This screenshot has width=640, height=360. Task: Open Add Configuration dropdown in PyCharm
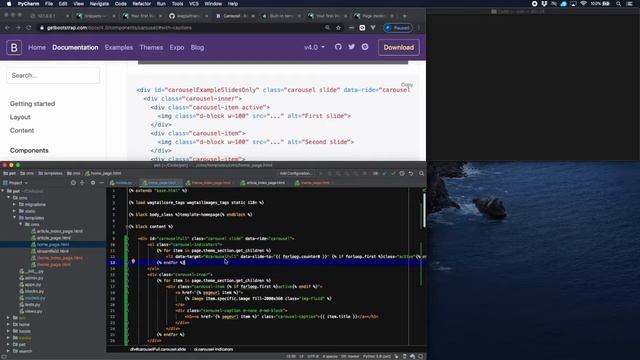coord(296,173)
